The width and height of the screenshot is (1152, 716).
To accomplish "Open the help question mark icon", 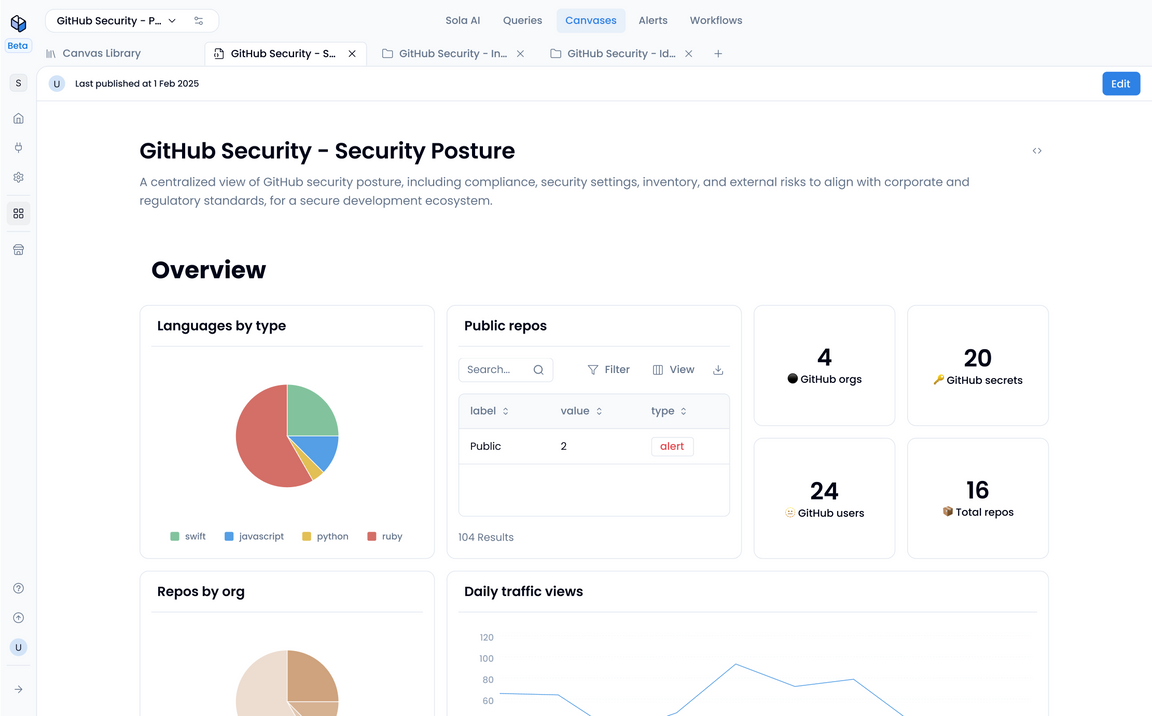I will pyautogui.click(x=18, y=588).
